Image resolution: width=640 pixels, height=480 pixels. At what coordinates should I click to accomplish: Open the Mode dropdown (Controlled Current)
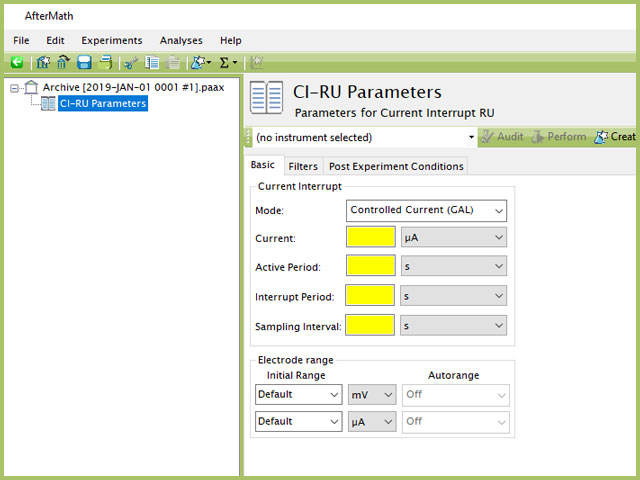(426, 210)
